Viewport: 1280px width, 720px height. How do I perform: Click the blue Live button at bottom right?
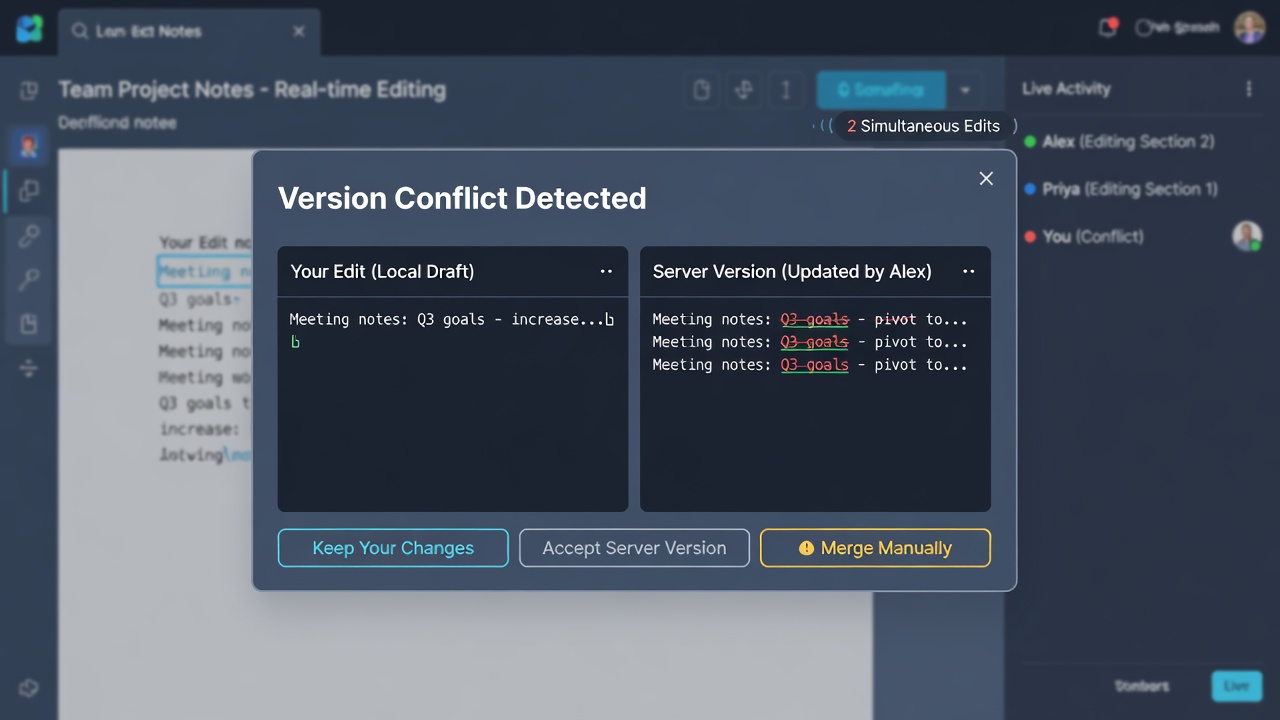[x=1237, y=686]
